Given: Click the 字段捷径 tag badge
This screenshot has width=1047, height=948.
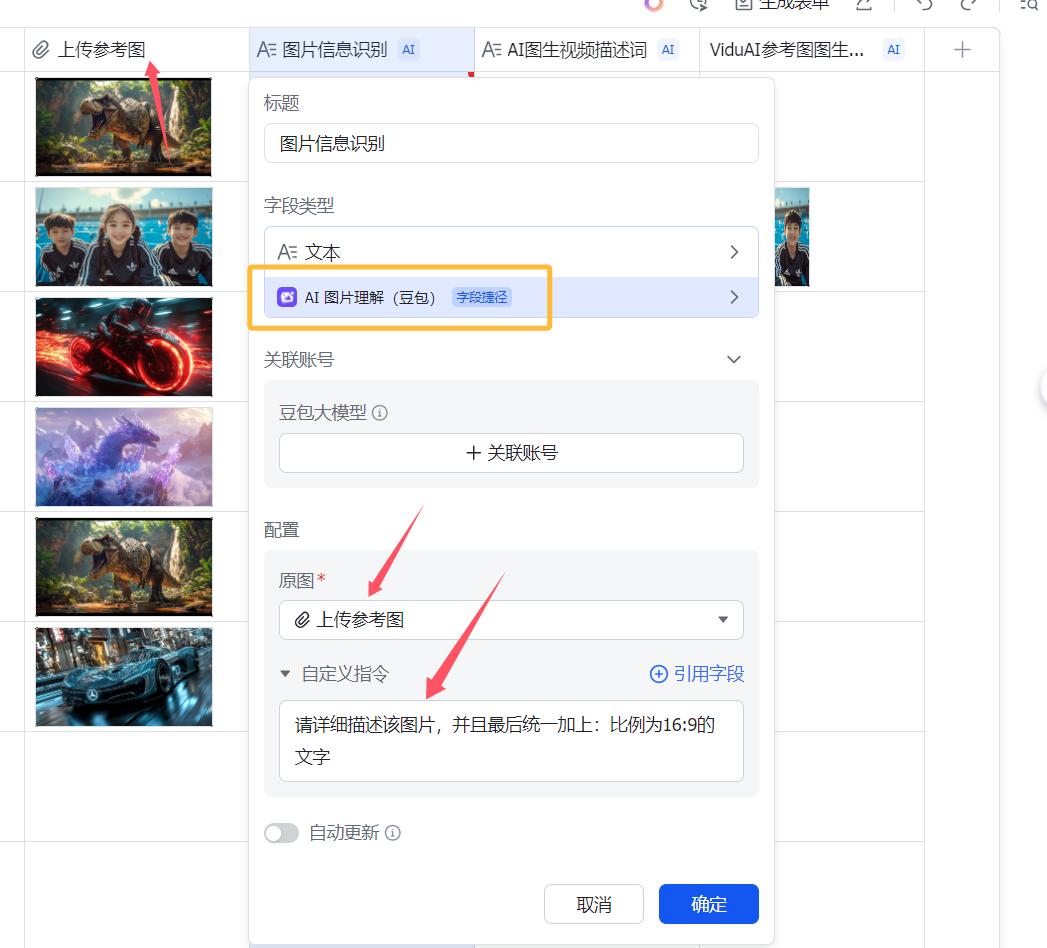Looking at the screenshot, I should pyautogui.click(x=482, y=297).
